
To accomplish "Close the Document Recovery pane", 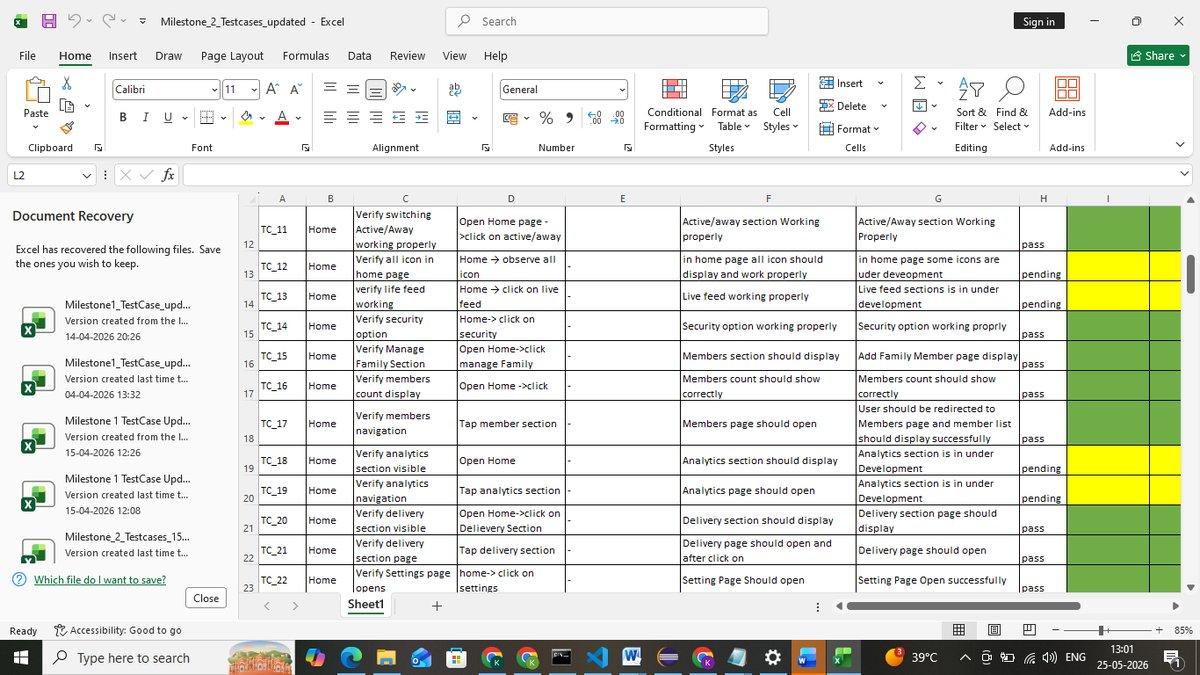I will (206, 598).
